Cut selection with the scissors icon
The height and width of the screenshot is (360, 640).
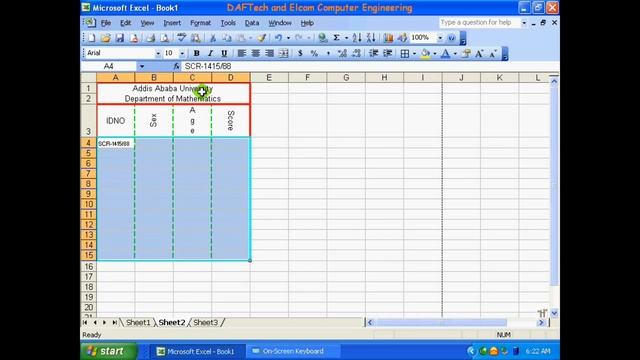point(213,38)
